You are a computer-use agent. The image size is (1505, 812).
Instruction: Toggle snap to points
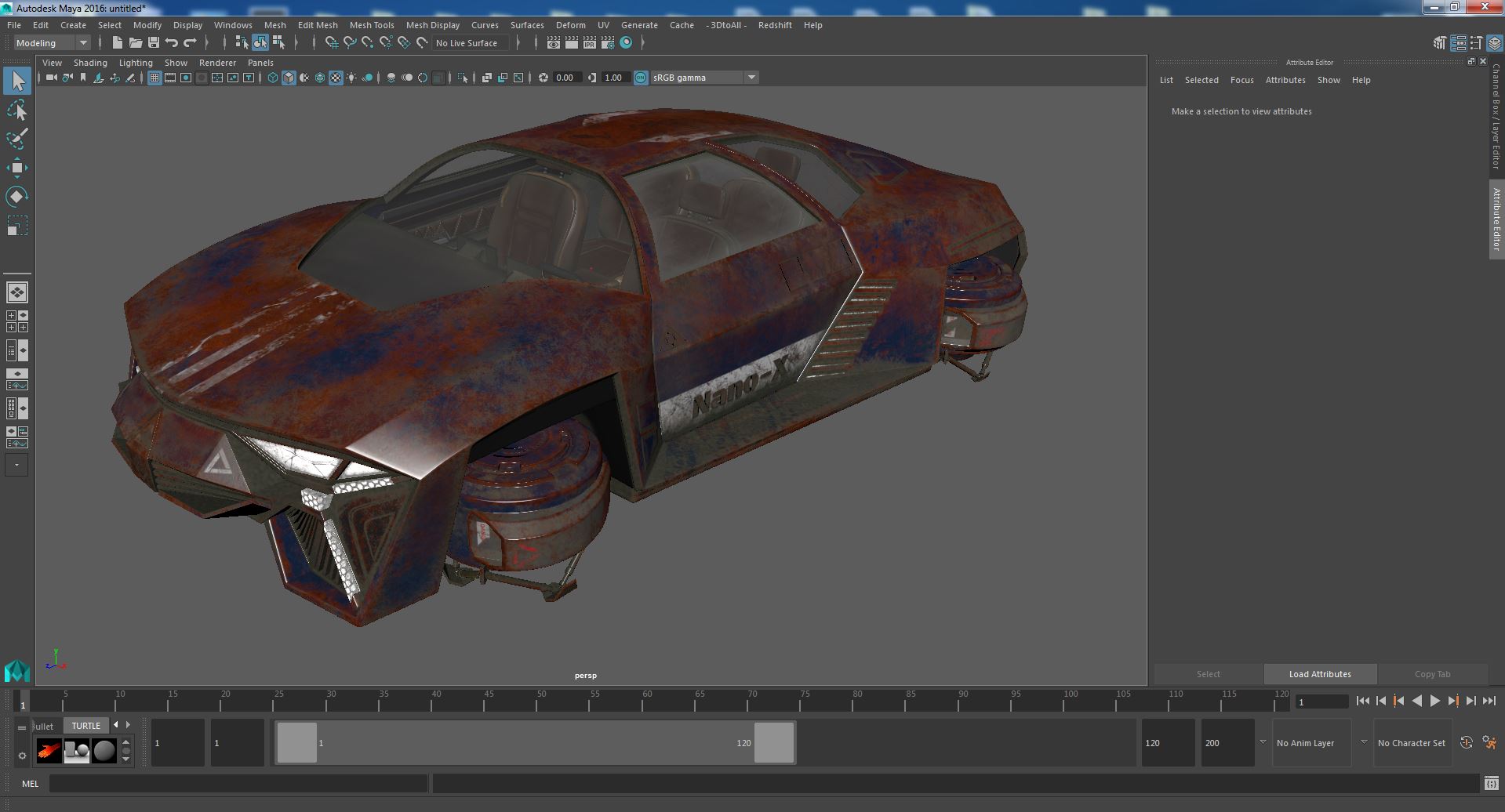tap(368, 43)
